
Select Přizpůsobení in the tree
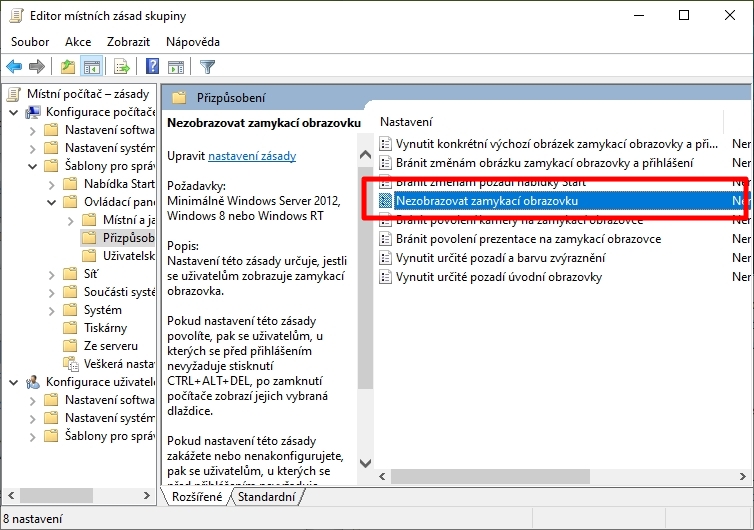point(128,238)
